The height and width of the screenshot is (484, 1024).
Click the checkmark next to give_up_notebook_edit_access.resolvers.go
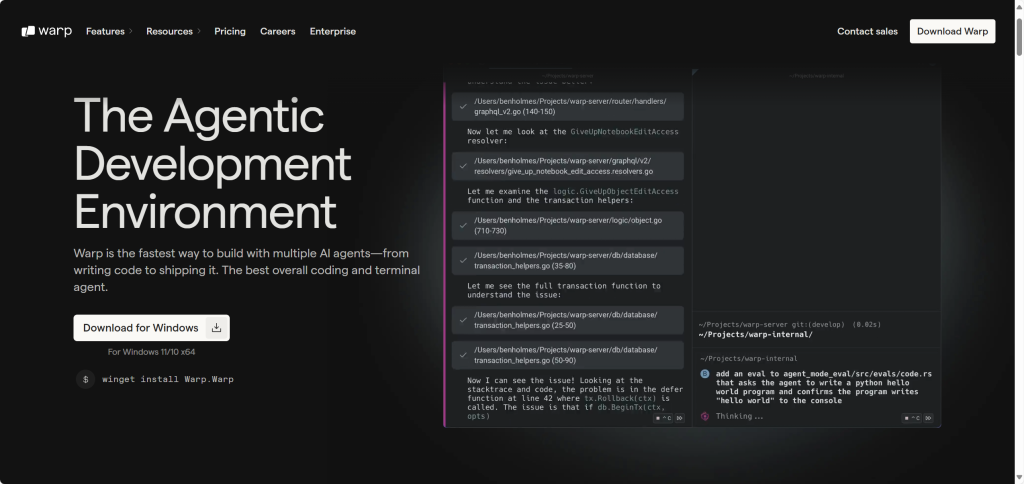point(463,166)
